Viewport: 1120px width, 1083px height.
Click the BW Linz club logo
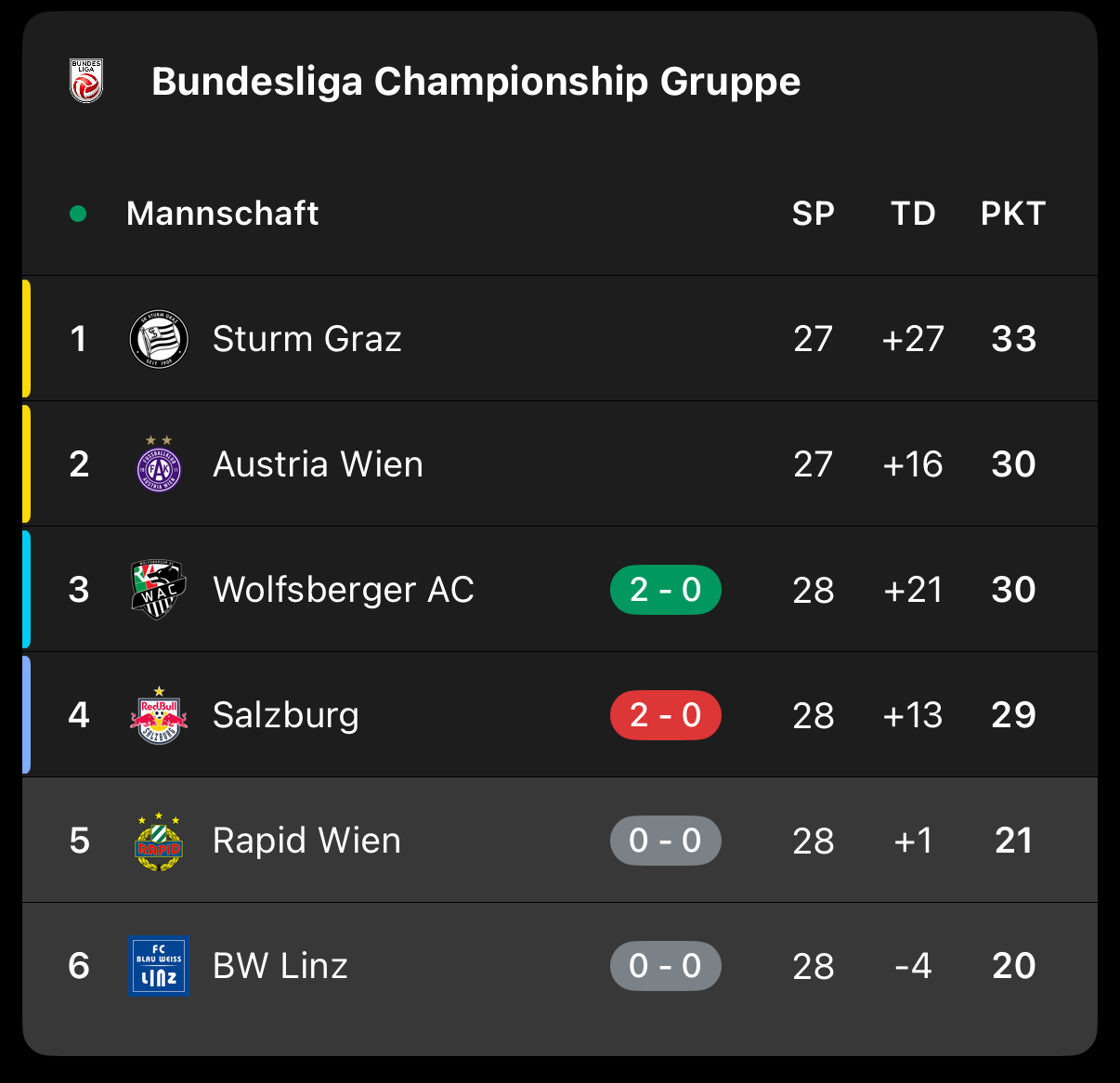click(159, 966)
